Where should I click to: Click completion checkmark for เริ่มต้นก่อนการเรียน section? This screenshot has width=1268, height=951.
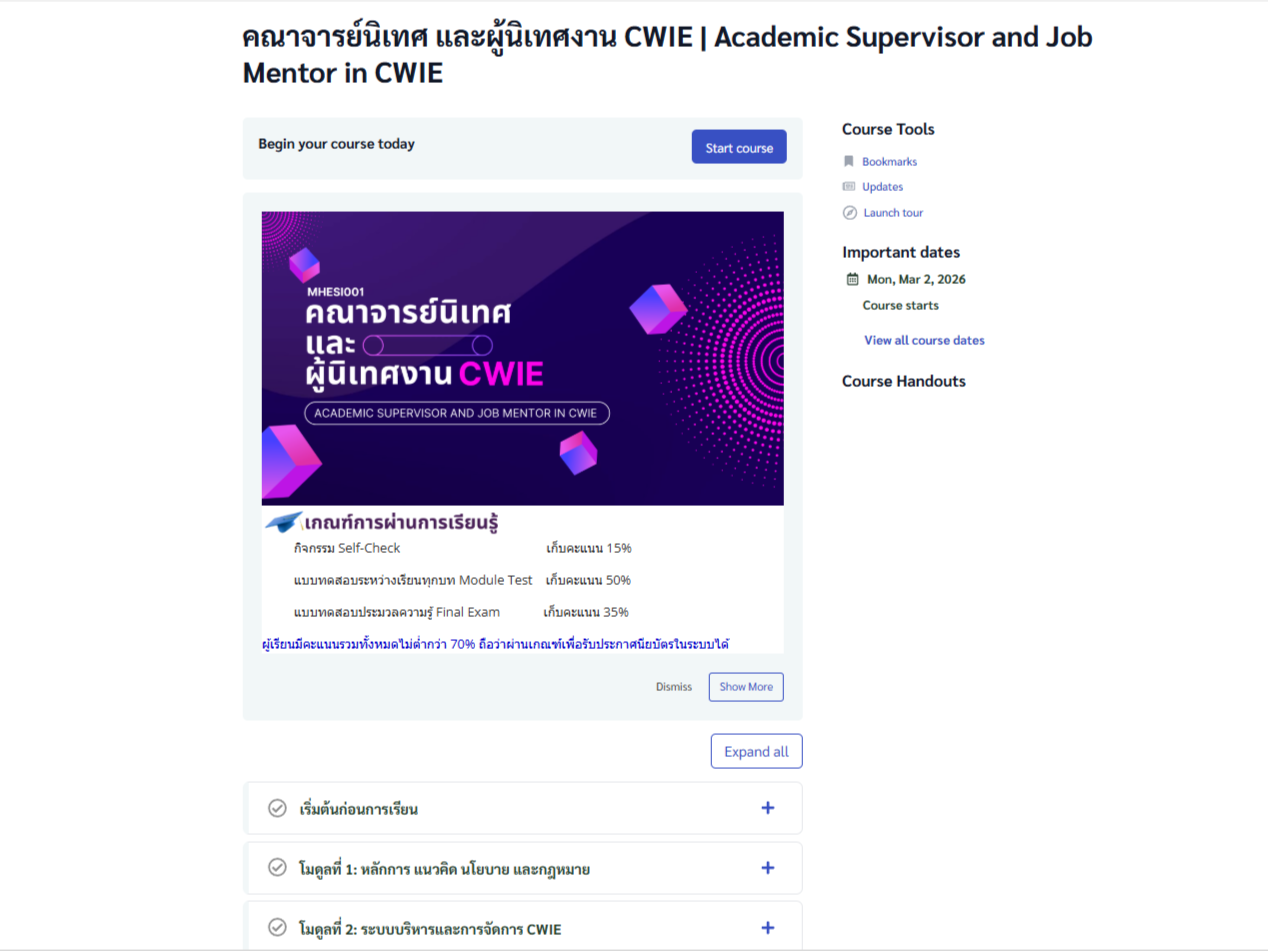(277, 808)
